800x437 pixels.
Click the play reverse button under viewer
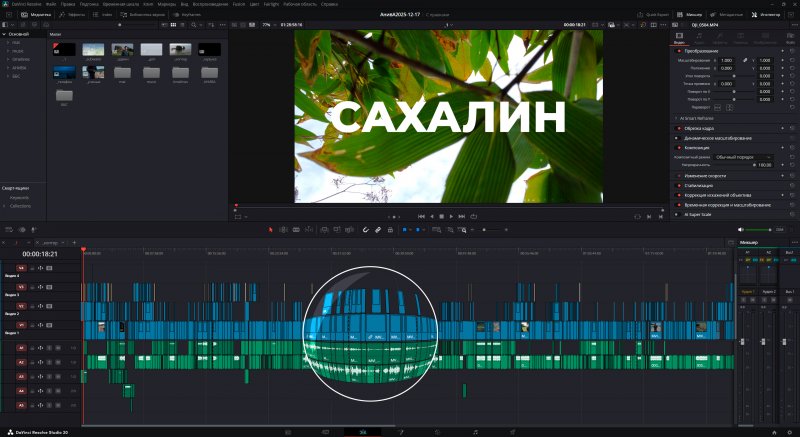tap(432, 217)
